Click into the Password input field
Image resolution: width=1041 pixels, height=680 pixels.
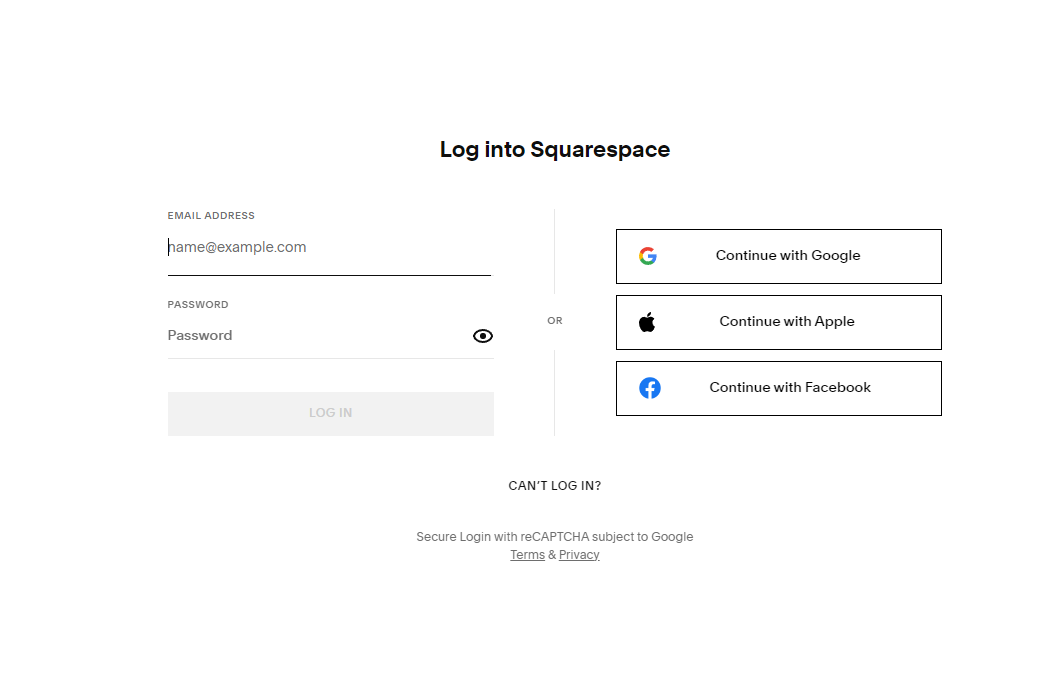pos(319,335)
